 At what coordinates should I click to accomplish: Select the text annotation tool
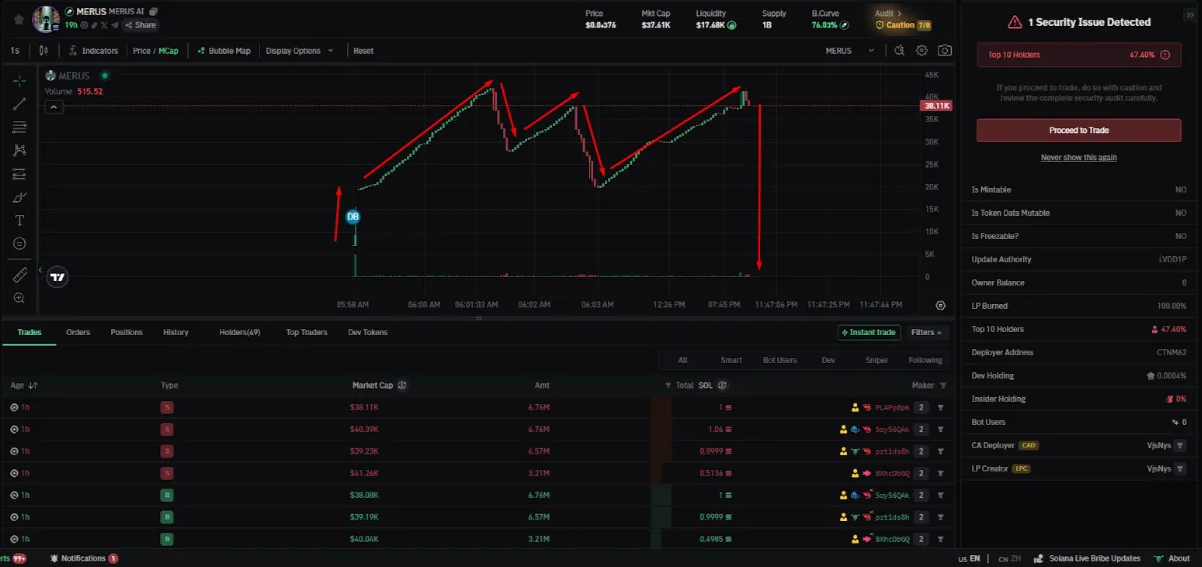(19, 220)
